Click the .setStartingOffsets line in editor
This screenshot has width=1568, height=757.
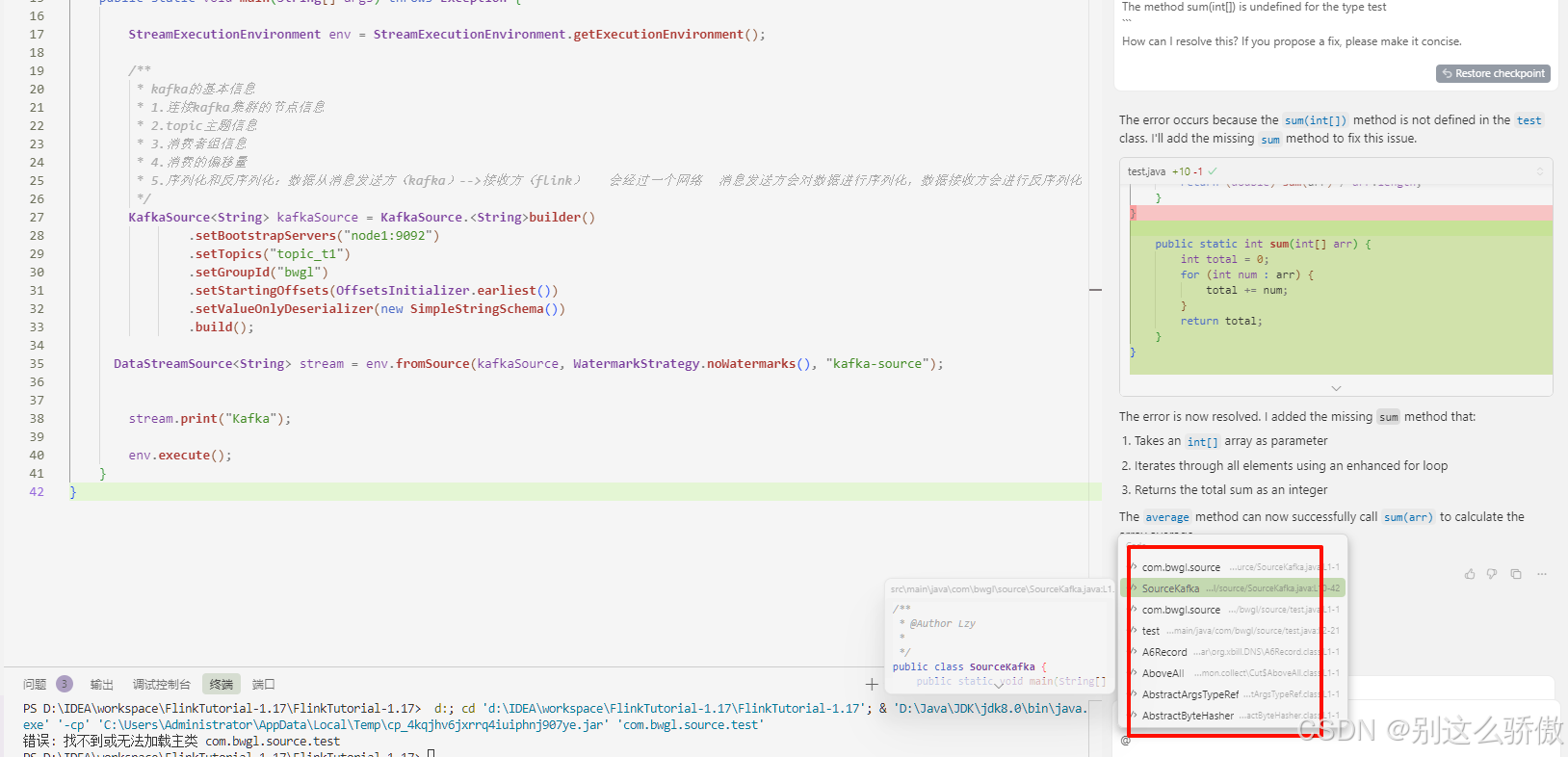374,290
